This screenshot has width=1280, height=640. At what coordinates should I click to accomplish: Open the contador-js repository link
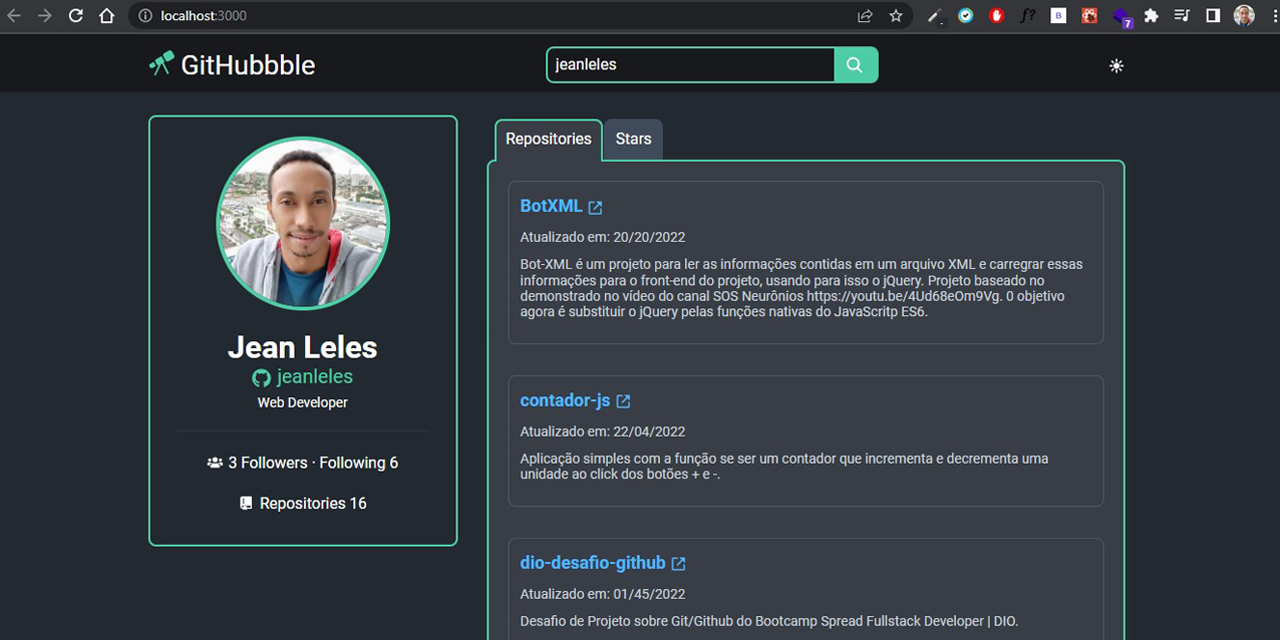(565, 399)
